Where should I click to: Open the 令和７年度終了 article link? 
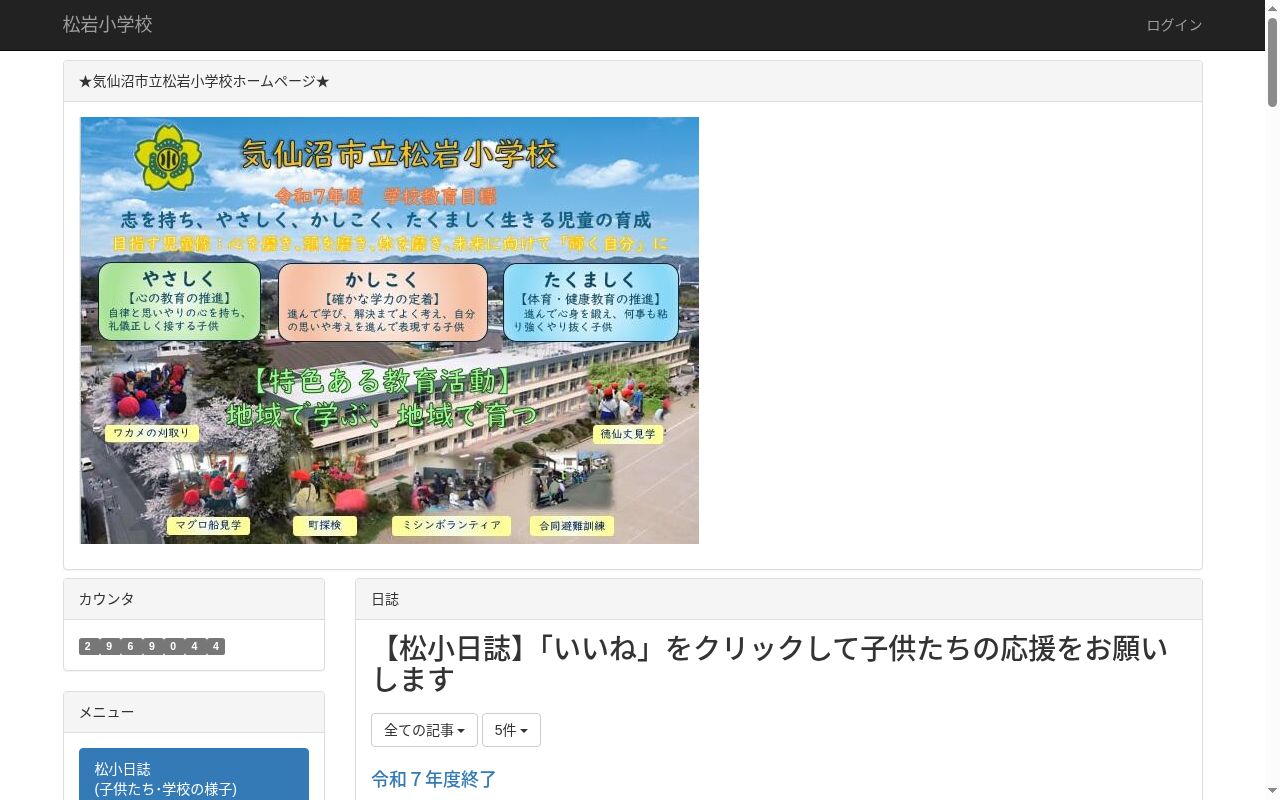click(434, 779)
